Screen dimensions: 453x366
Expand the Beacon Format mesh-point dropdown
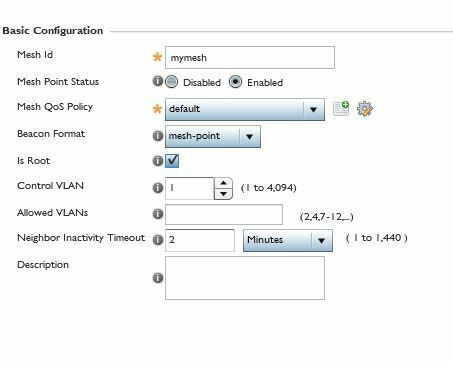coord(213,136)
